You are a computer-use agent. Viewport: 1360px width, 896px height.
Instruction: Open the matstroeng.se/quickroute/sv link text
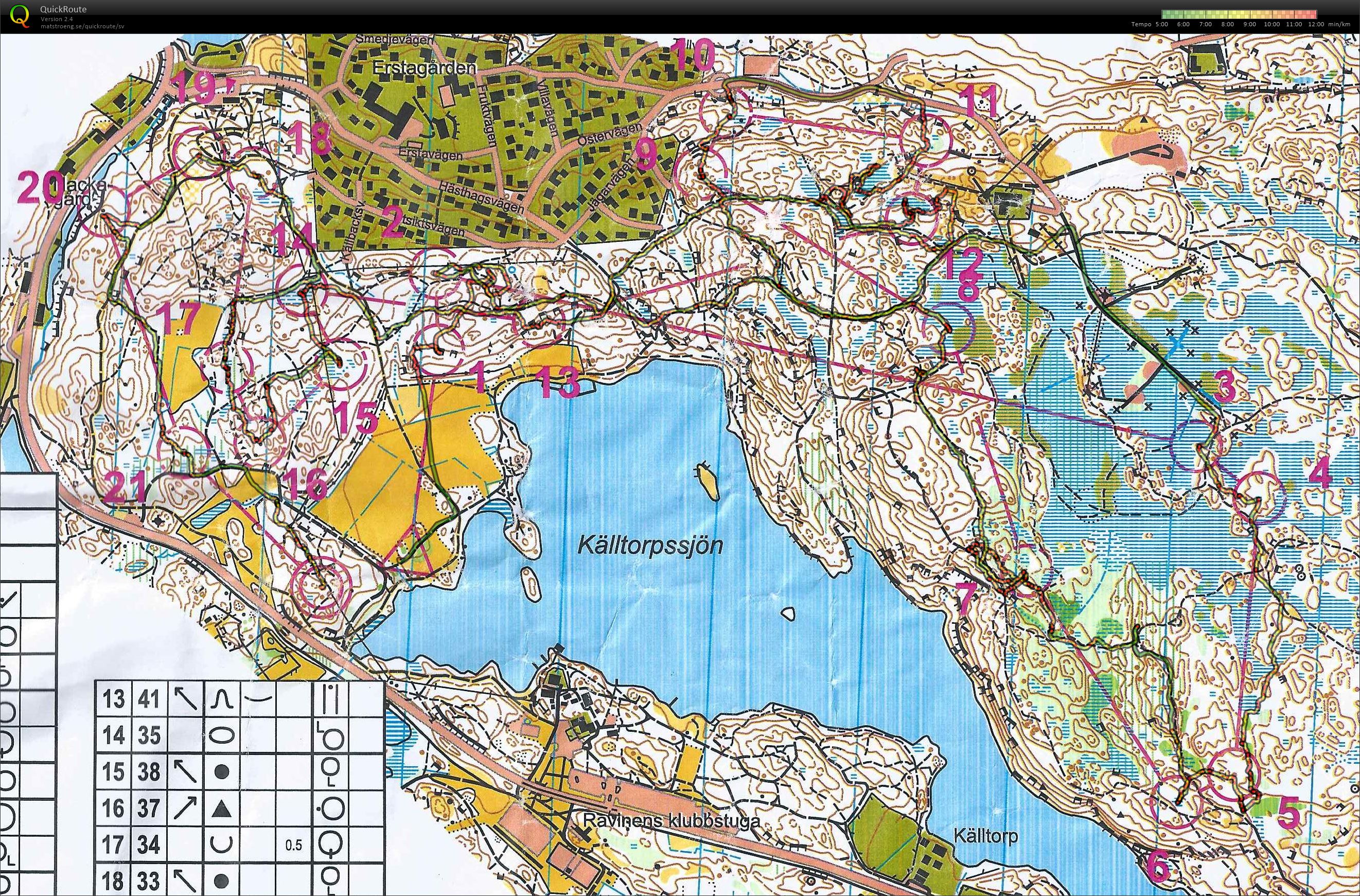pyautogui.click(x=82, y=26)
